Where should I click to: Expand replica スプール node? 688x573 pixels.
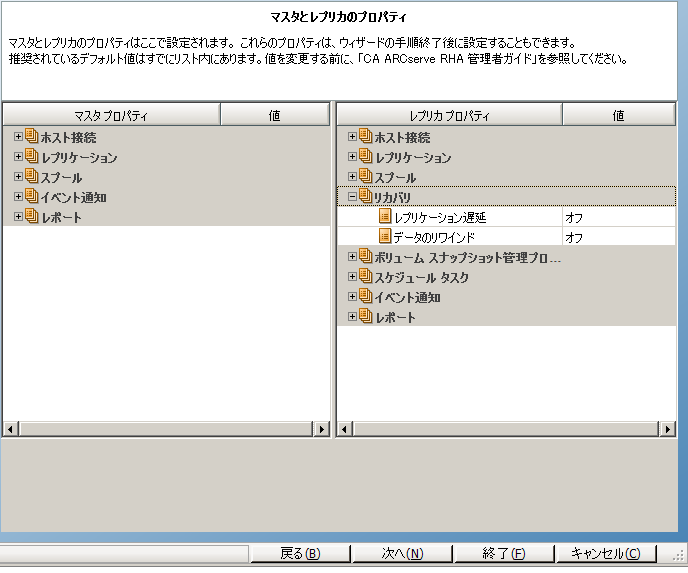[352, 176]
